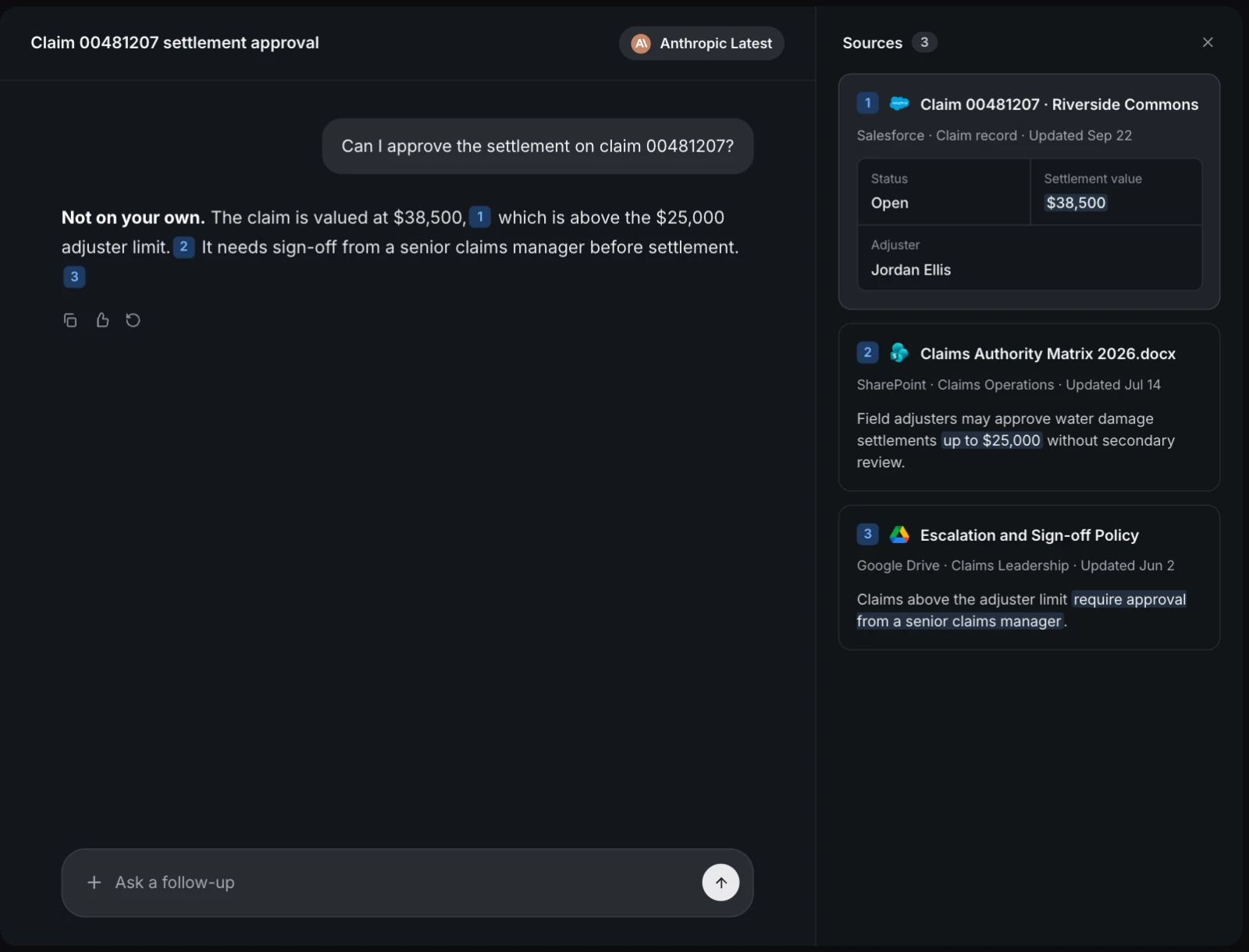
Task: Click the chat title 'Claim 00481207 settlement approval'
Action: (x=175, y=43)
